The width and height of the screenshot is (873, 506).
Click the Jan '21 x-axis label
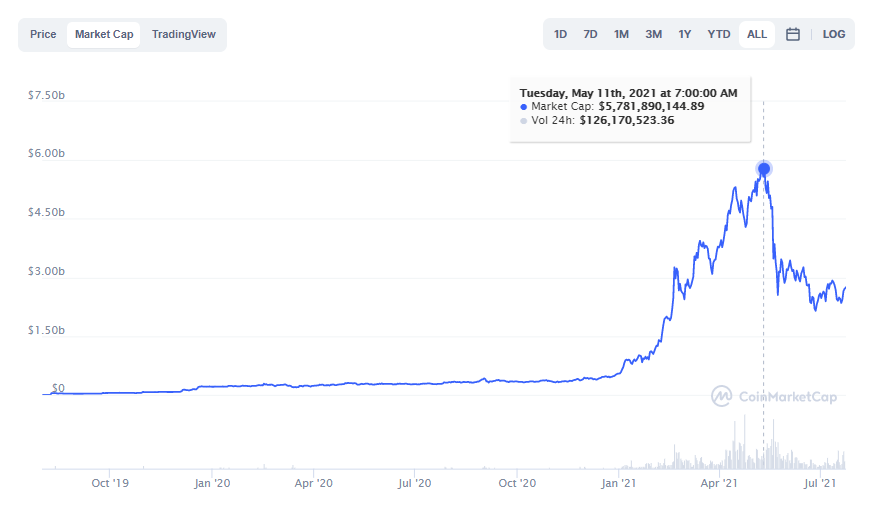point(619,483)
